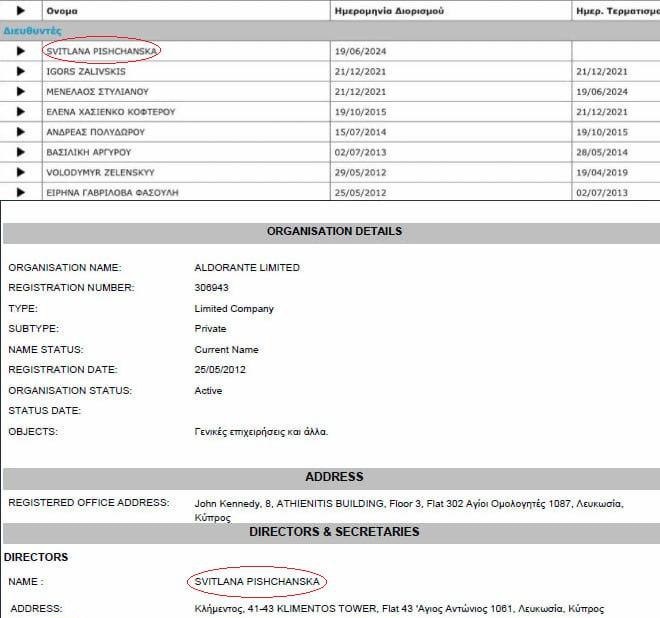Expand the VOLODYMYR ZELENSKYY row arrow
Image resolution: width=660 pixels, height=618 pixels.
click(20, 172)
